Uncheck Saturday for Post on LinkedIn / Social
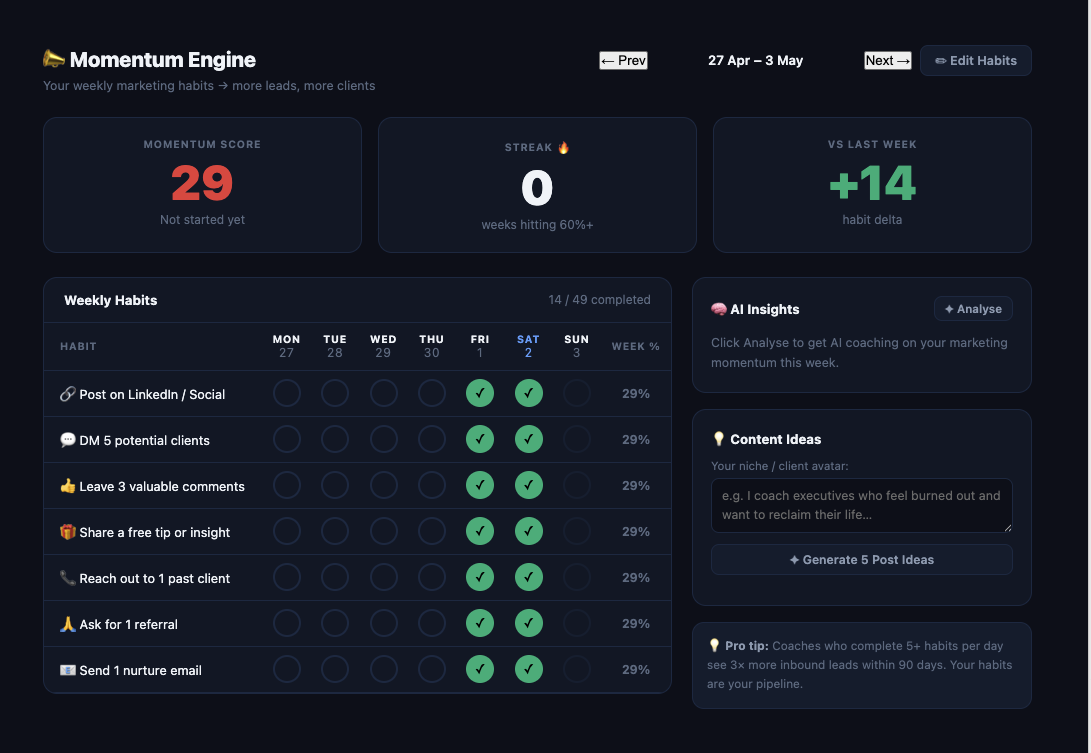 529,393
